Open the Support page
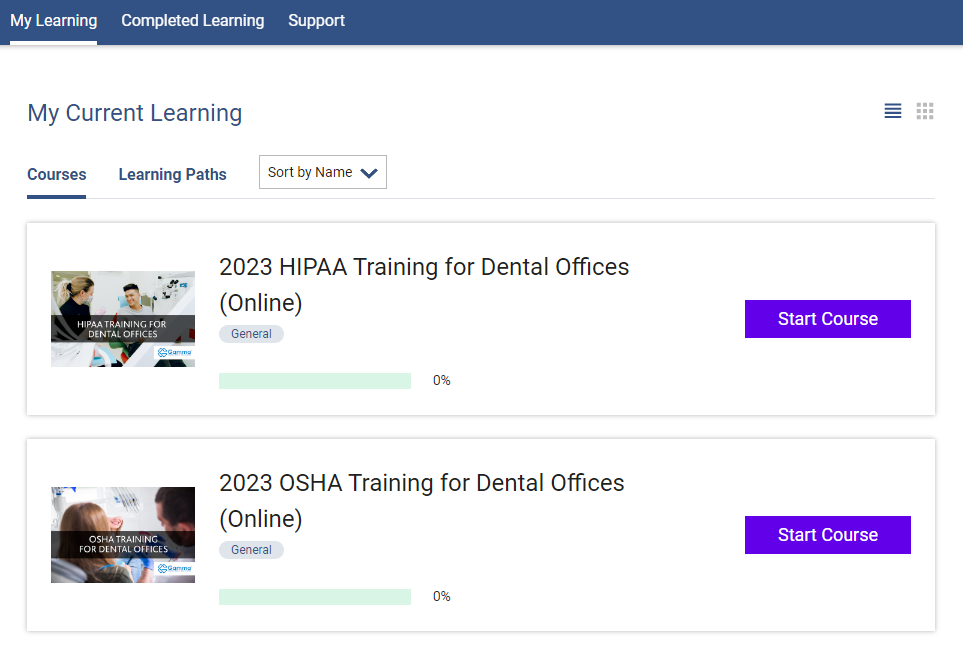This screenshot has width=963, height=651. pos(316,21)
